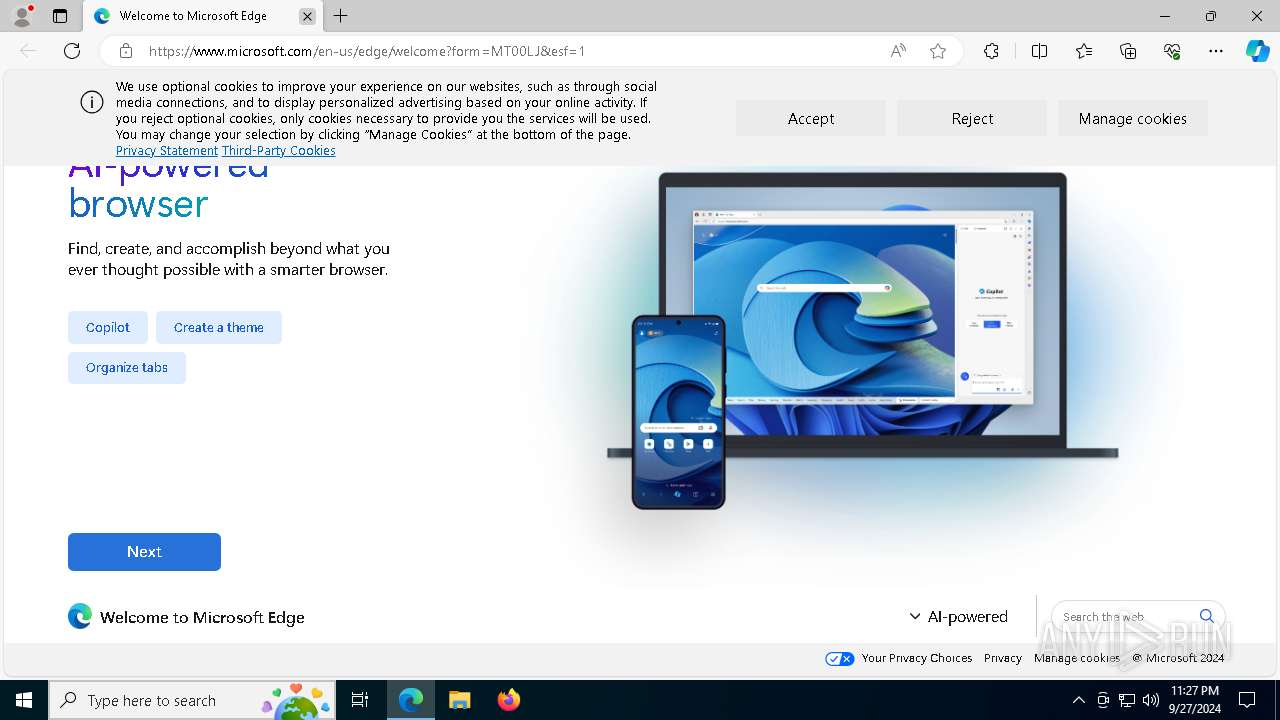Open a new tab with plus button

click(341, 16)
